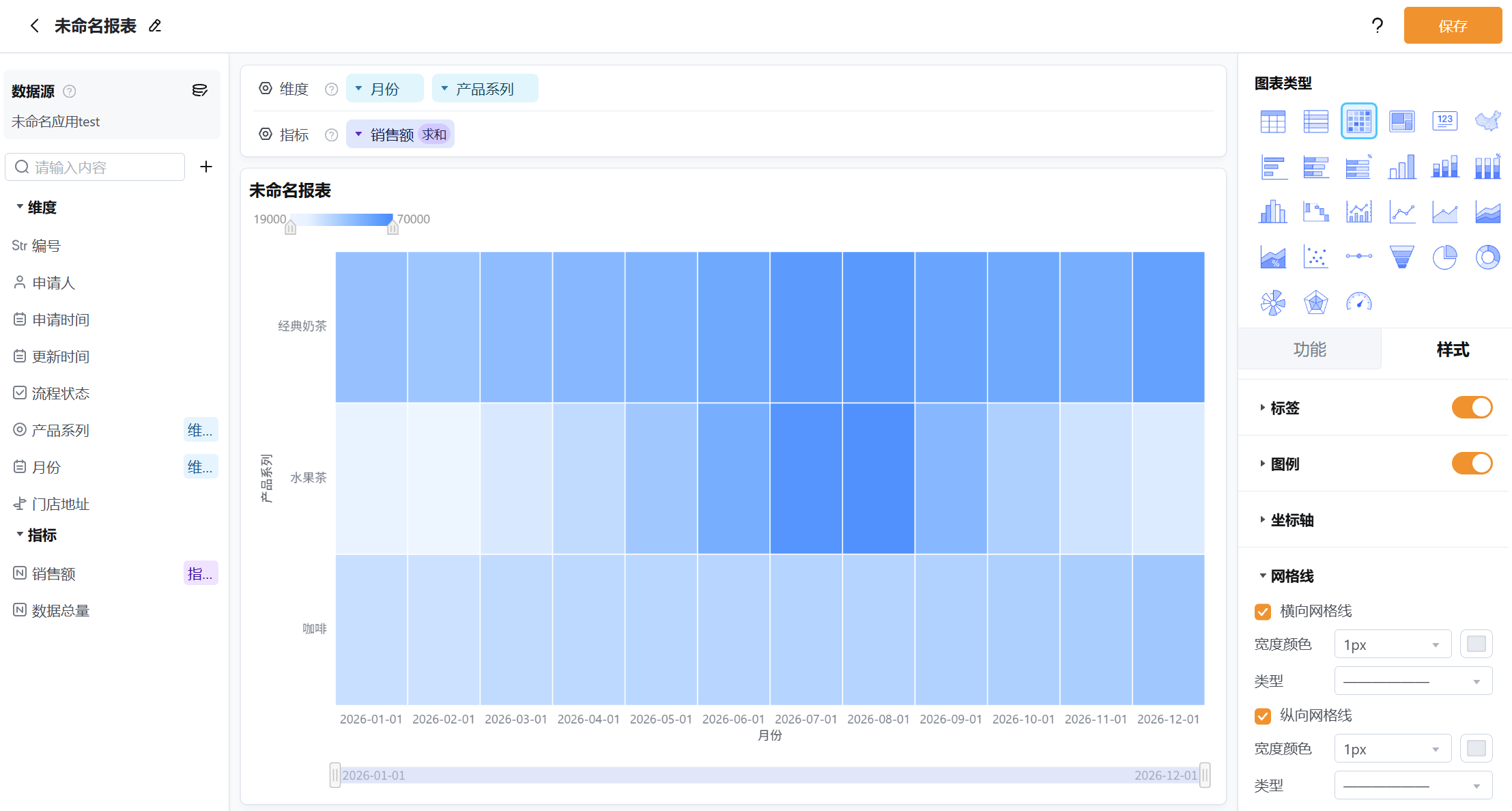
Task: Open vertical gridline line type dropdown
Action: tap(1413, 786)
